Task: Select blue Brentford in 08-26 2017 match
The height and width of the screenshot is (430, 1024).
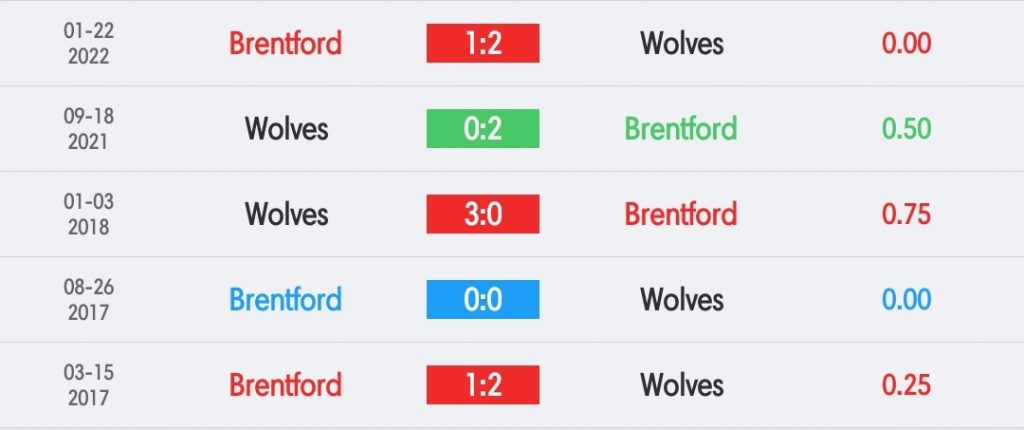Action: pos(285,299)
